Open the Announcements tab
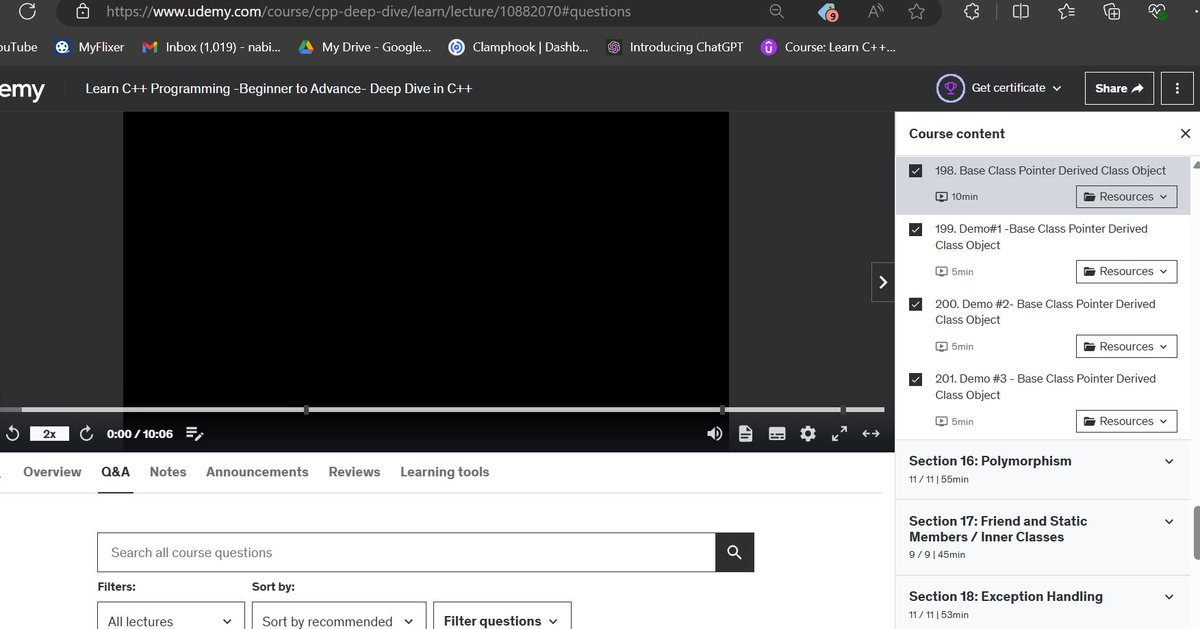Viewport: 1200px width, 629px height. (257, 472)
